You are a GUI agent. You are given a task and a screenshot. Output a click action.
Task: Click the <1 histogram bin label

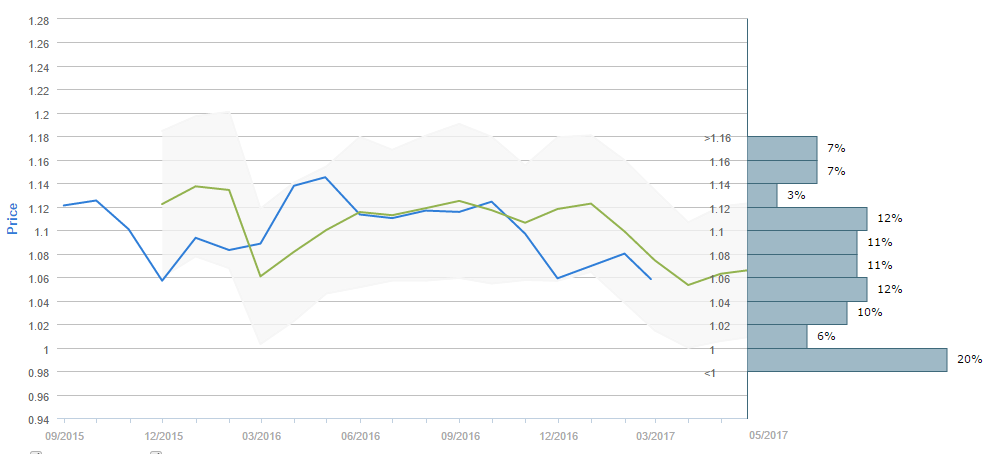pyautogui.click(x=709, y=373)
